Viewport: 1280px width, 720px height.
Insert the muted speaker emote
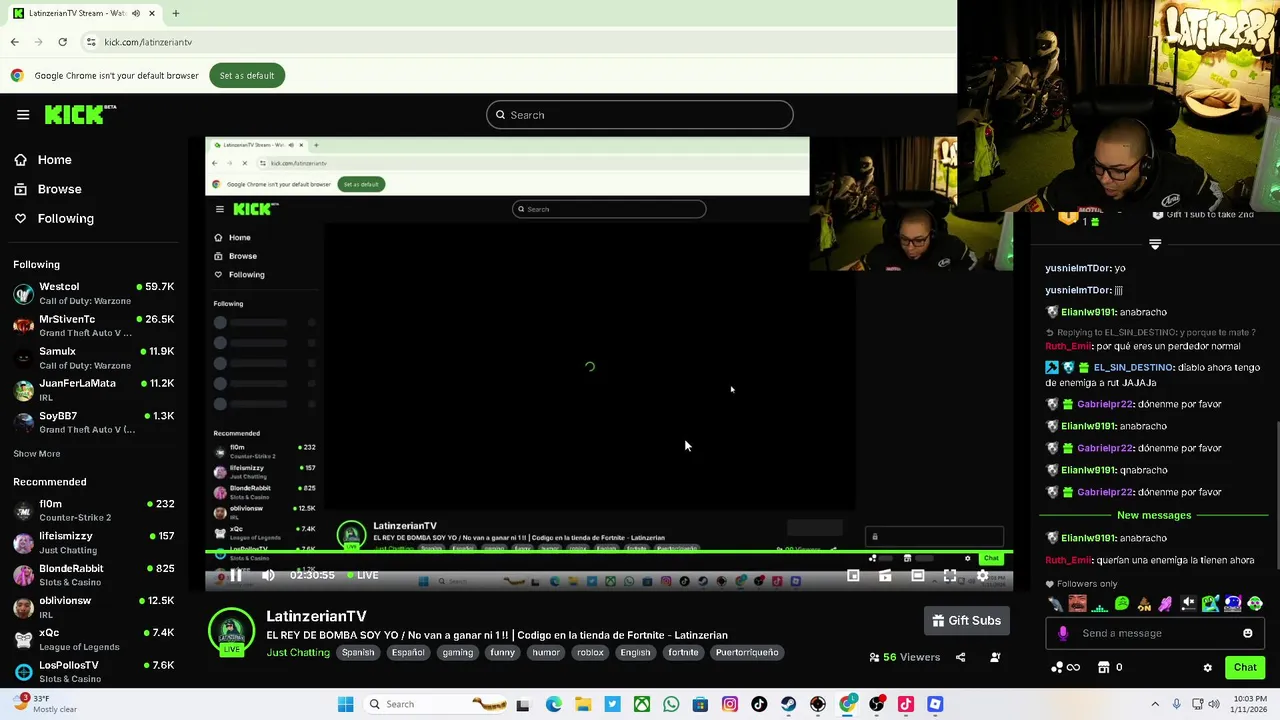click(1188, 603)
